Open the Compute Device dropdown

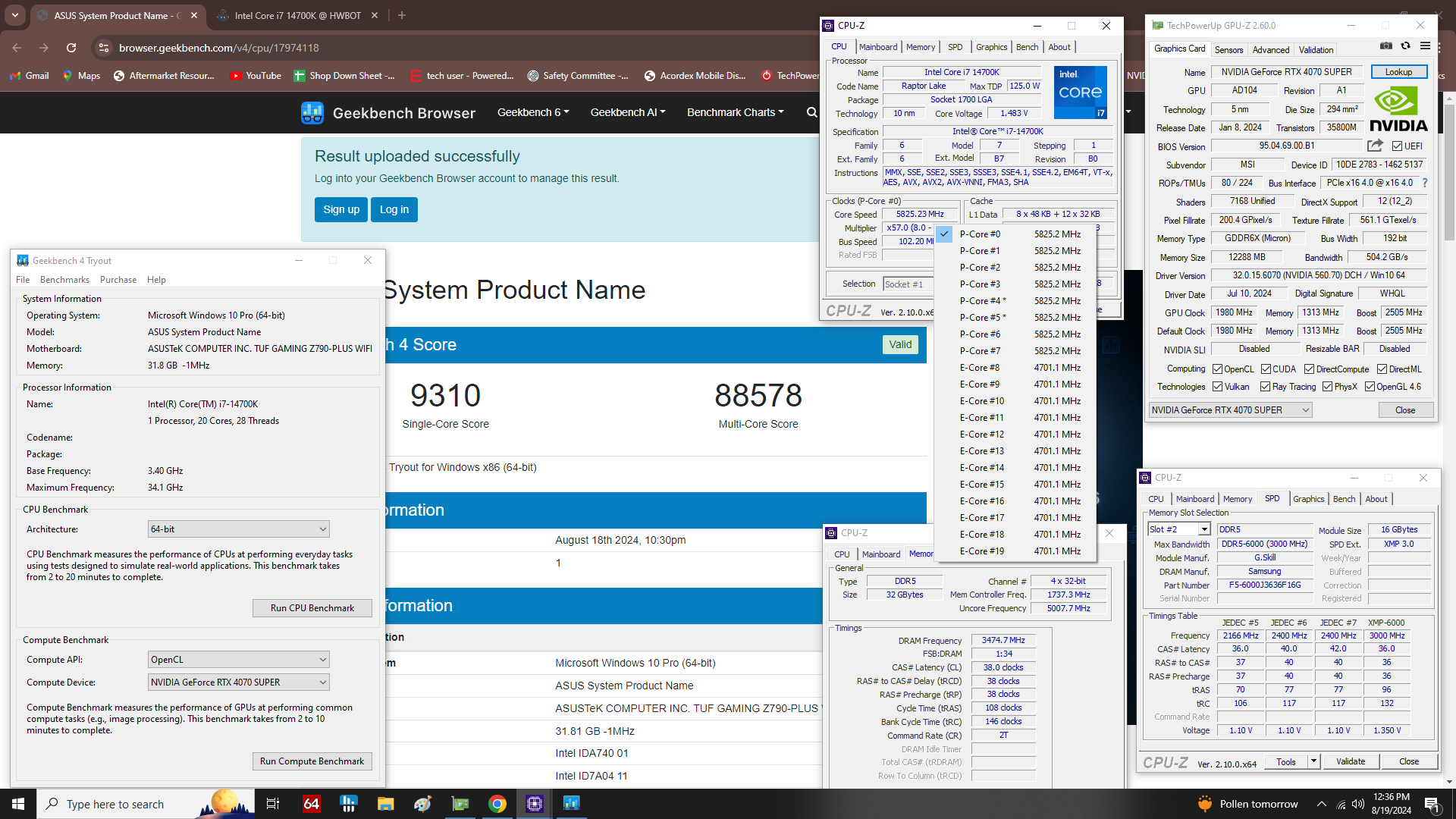point(238,682)
